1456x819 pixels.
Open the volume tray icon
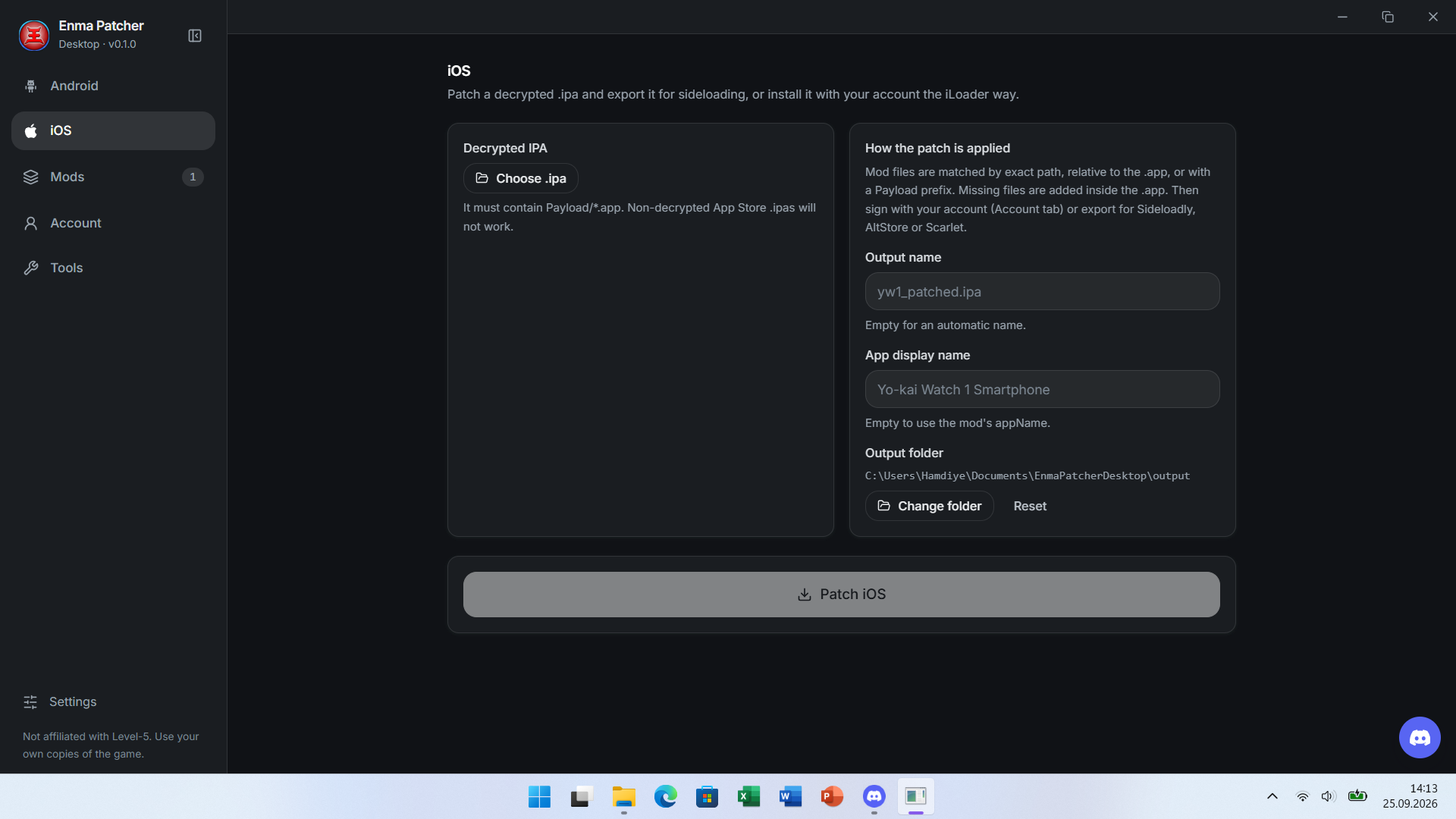point(1328,796)
